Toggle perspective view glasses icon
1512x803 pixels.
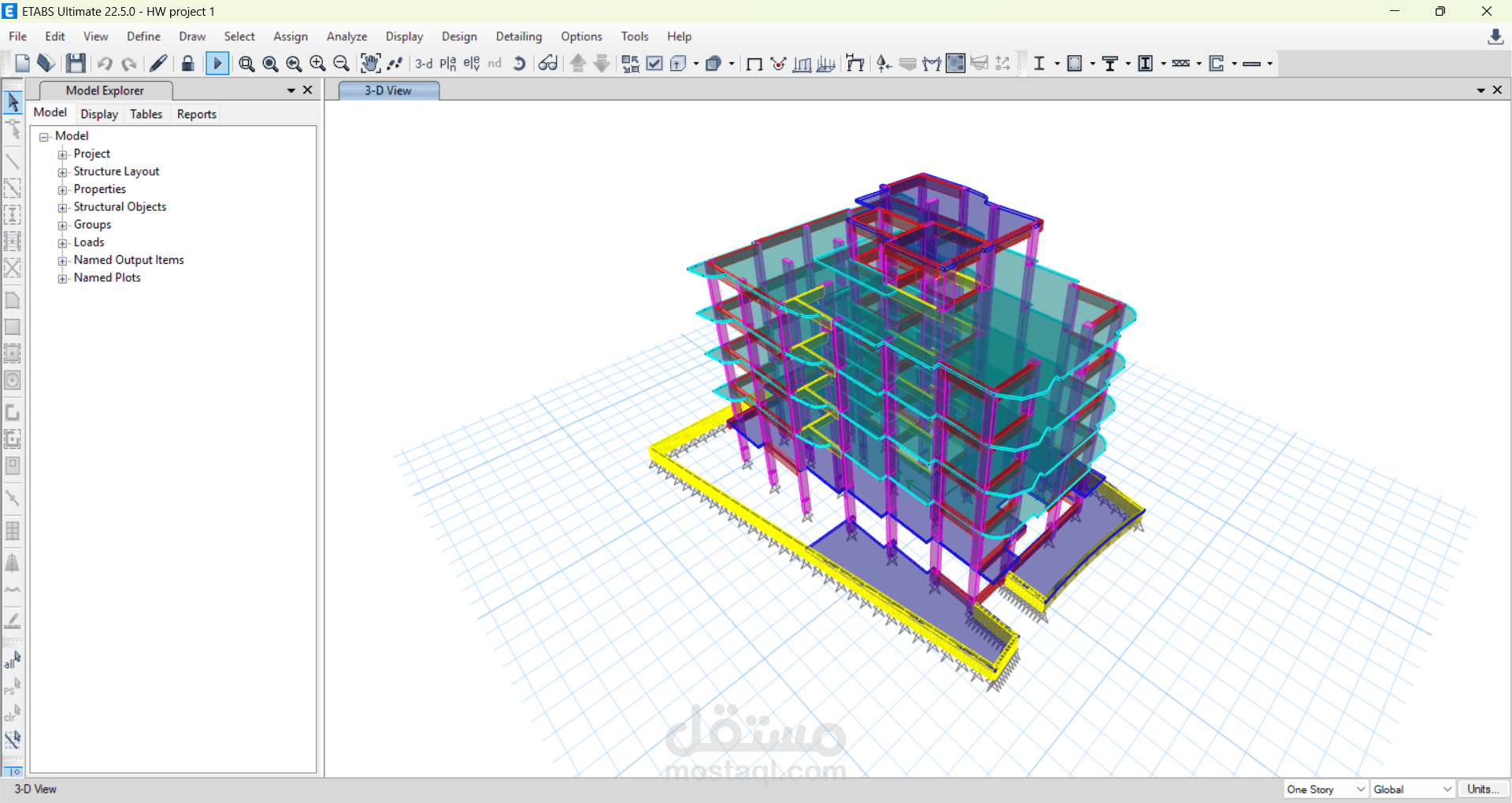pos(548,64)
